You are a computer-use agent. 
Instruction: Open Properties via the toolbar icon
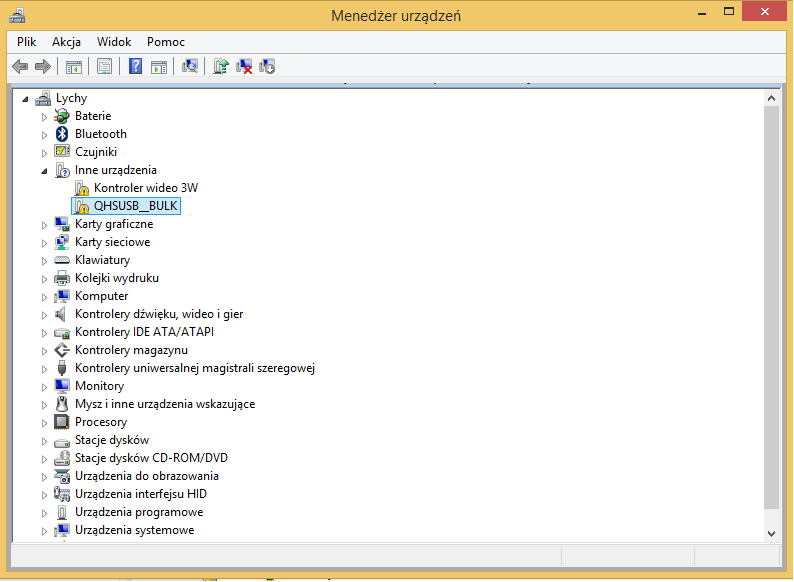coord(103,67)
